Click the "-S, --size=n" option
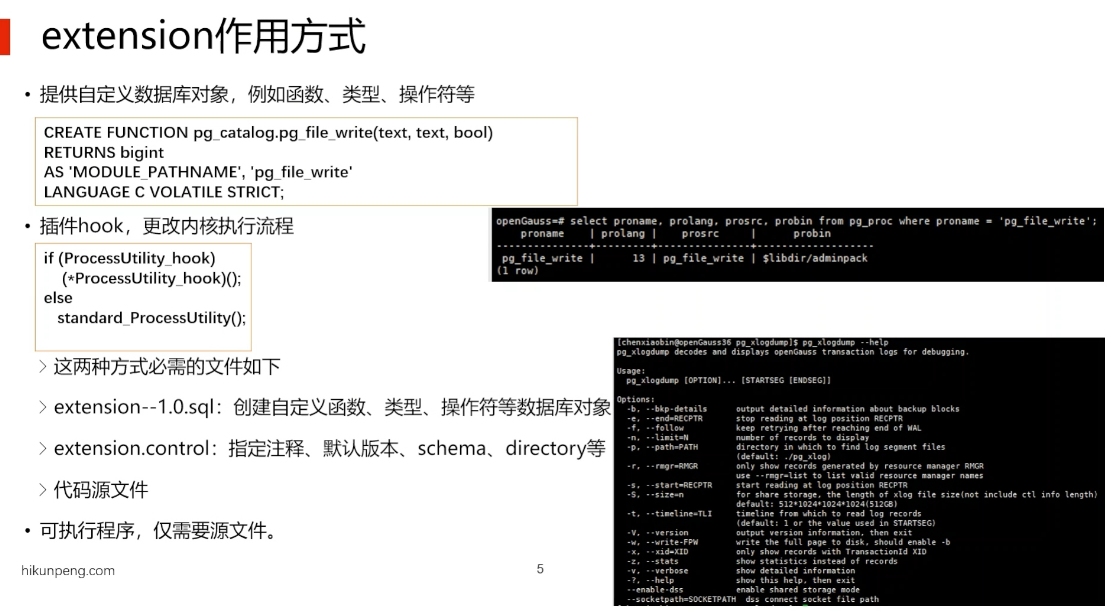 [655, 495]
